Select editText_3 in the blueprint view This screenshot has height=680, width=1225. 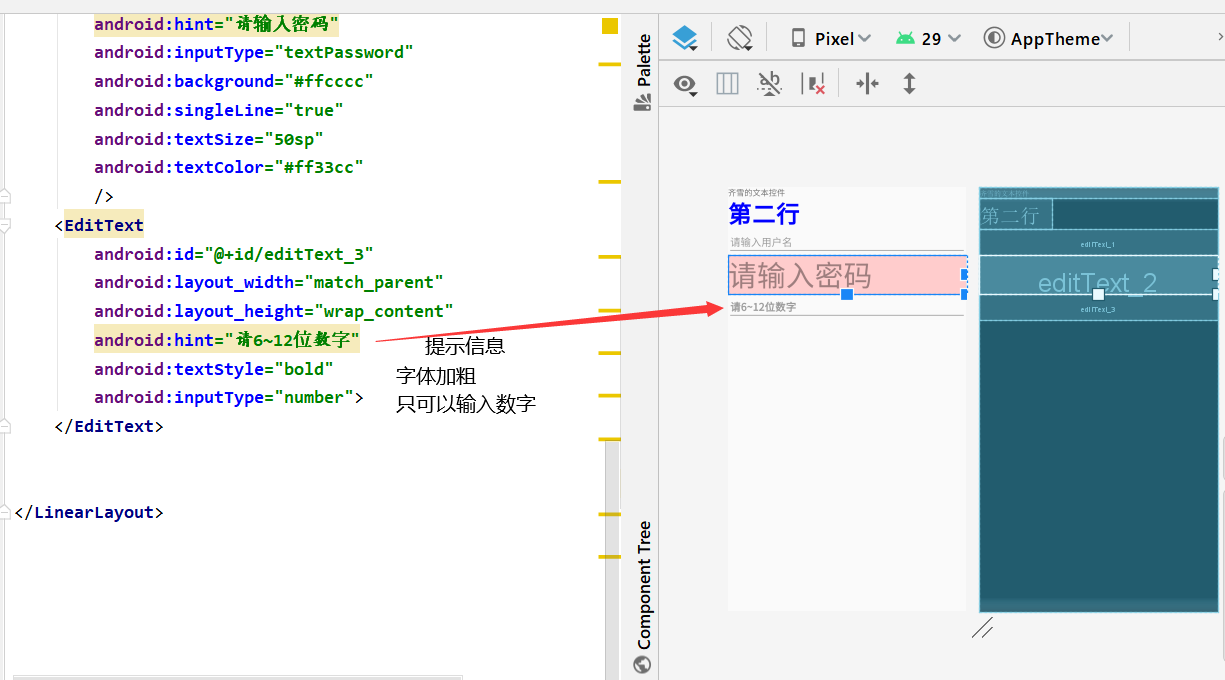(x=1098, y=308)
